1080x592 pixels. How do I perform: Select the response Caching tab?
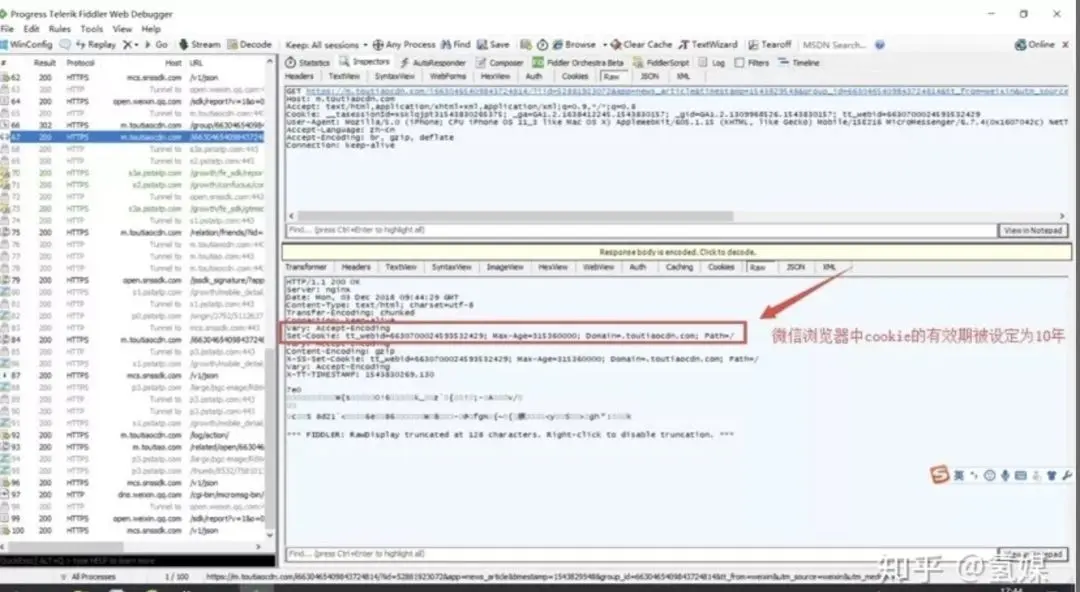click(679, 267)
